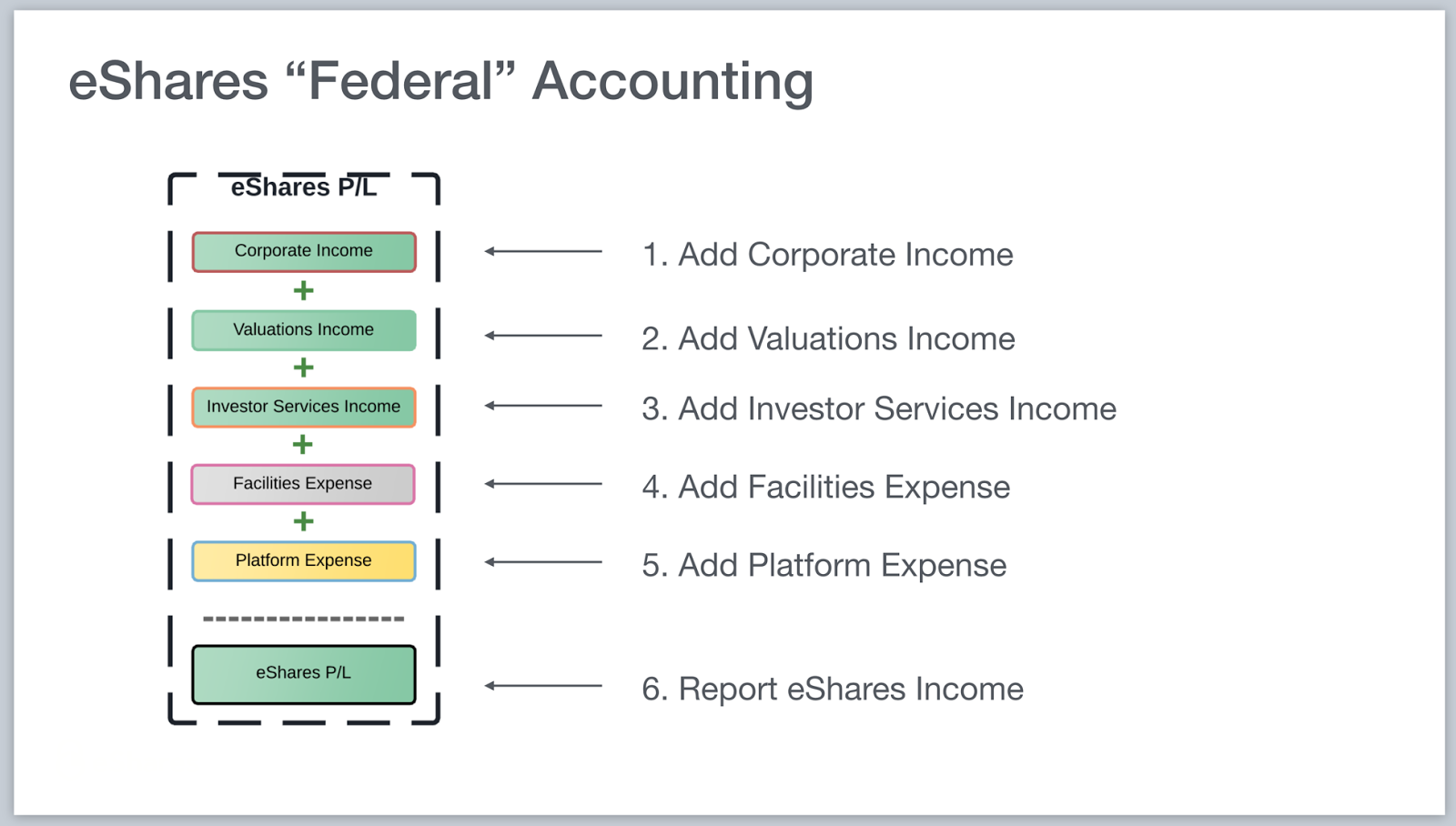
Task: Select the yellow Platform Expense box
Action: click(304, 561)
